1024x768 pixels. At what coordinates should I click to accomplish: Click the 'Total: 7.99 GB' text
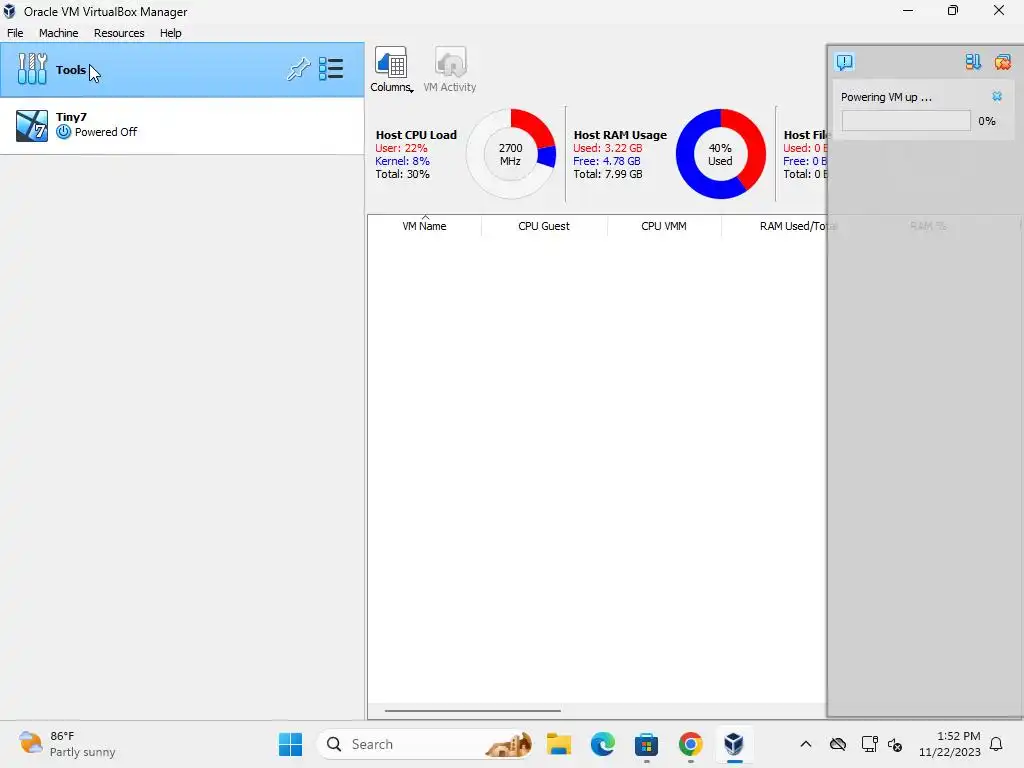click(607, 174)
